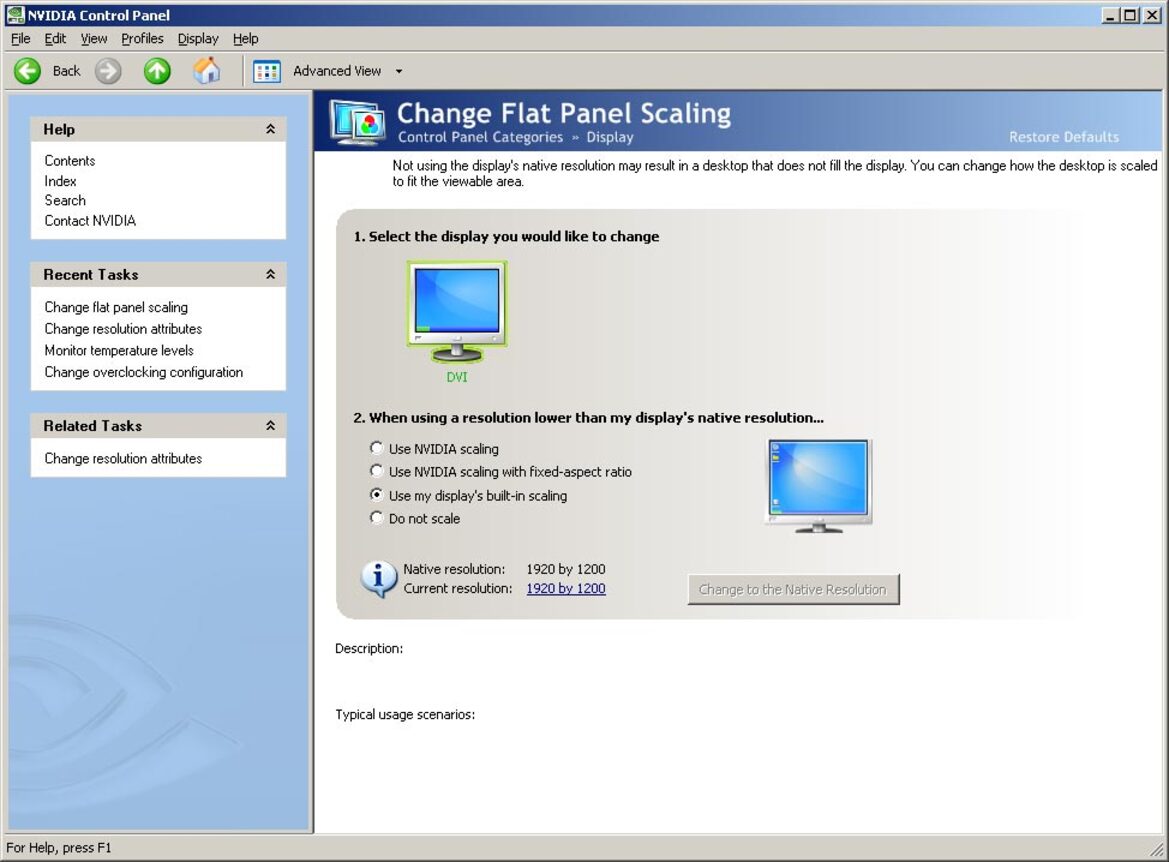Open Change overclocking configuration task

[x=144, y=372]
